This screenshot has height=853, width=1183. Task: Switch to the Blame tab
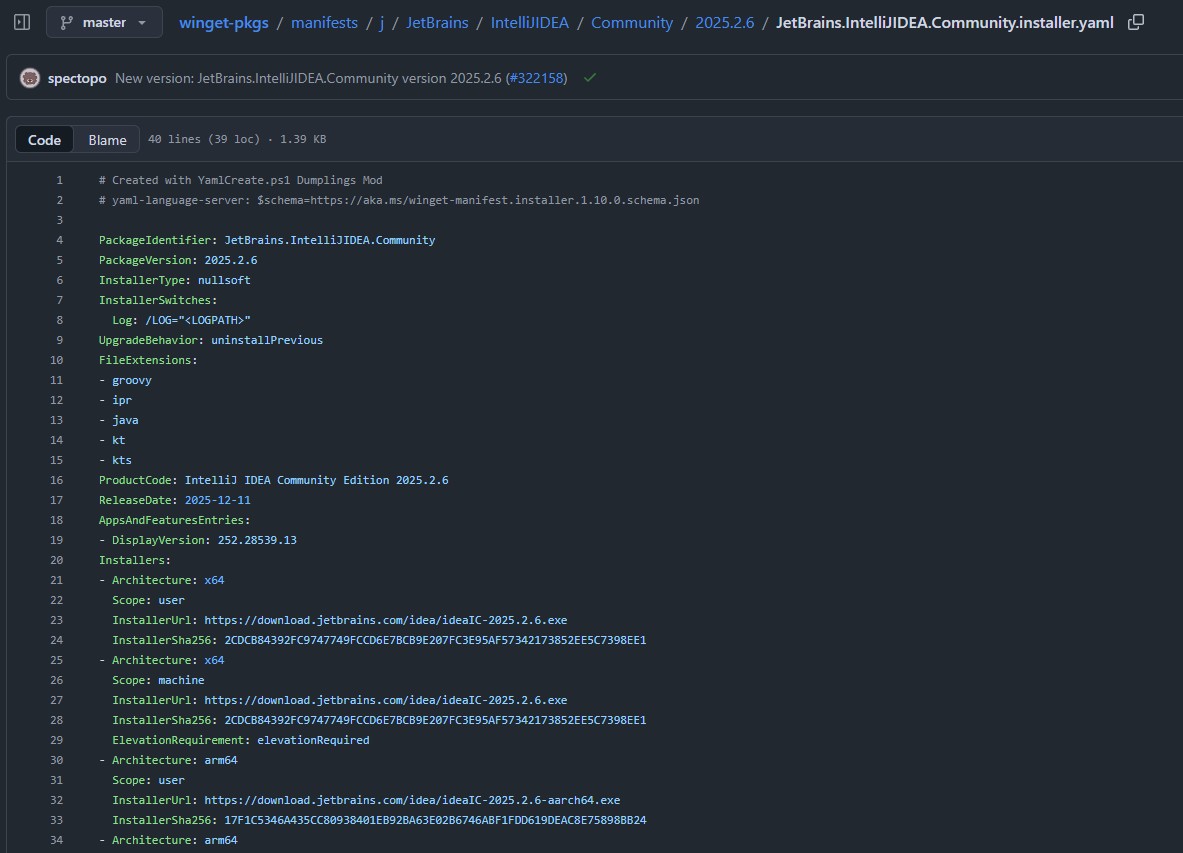coord(106,139)
